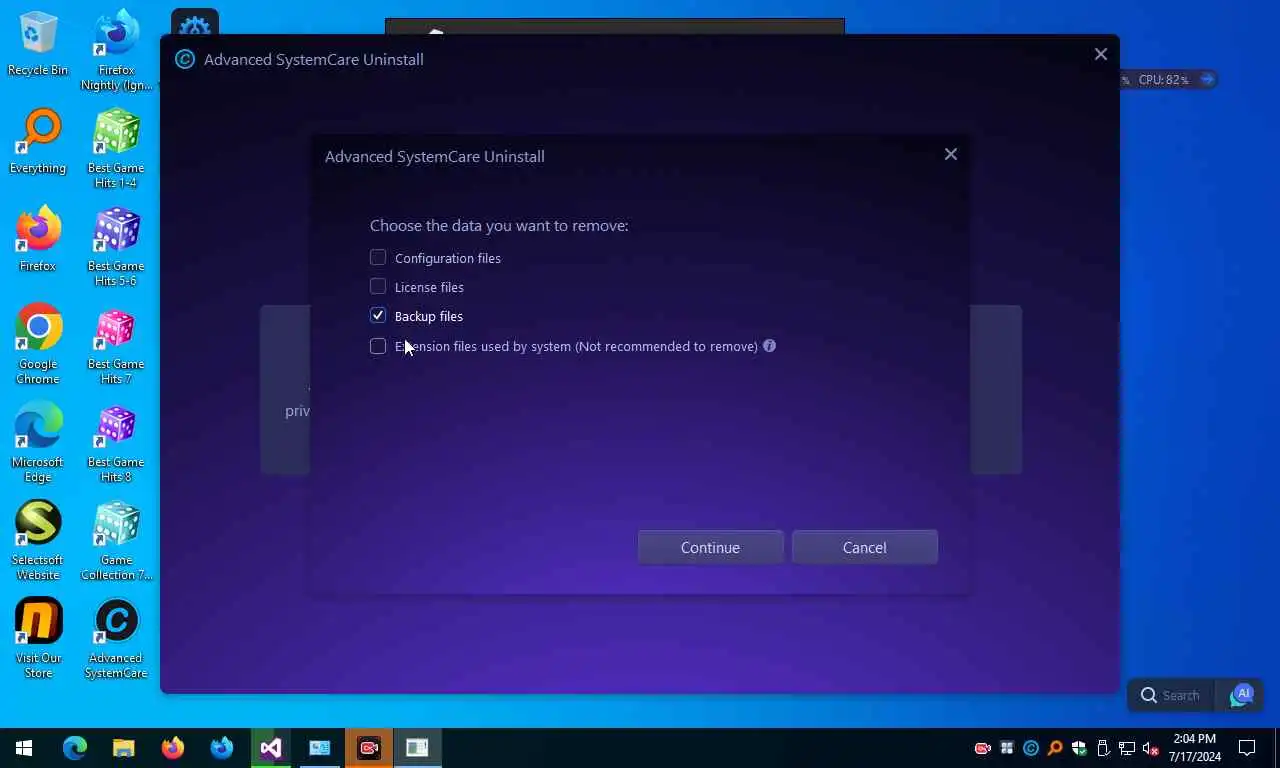The width and height of the screenshot is (1280, 768).
Task: Select Best Game Hits 7 desktop icon
Action: click(116, 344)
